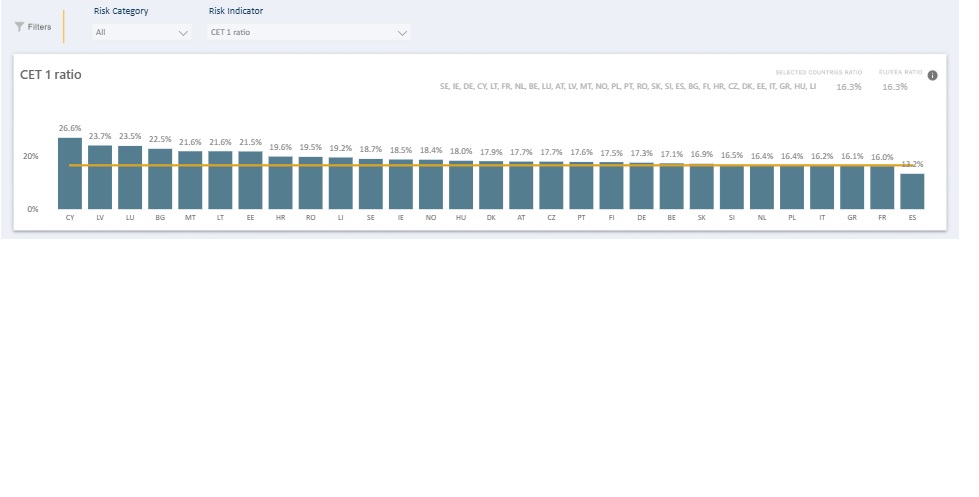Image resolution: width=979 pixels, height=497 pixels.
Task: Click the 20% y-axis label
Action: coord(31,156)
